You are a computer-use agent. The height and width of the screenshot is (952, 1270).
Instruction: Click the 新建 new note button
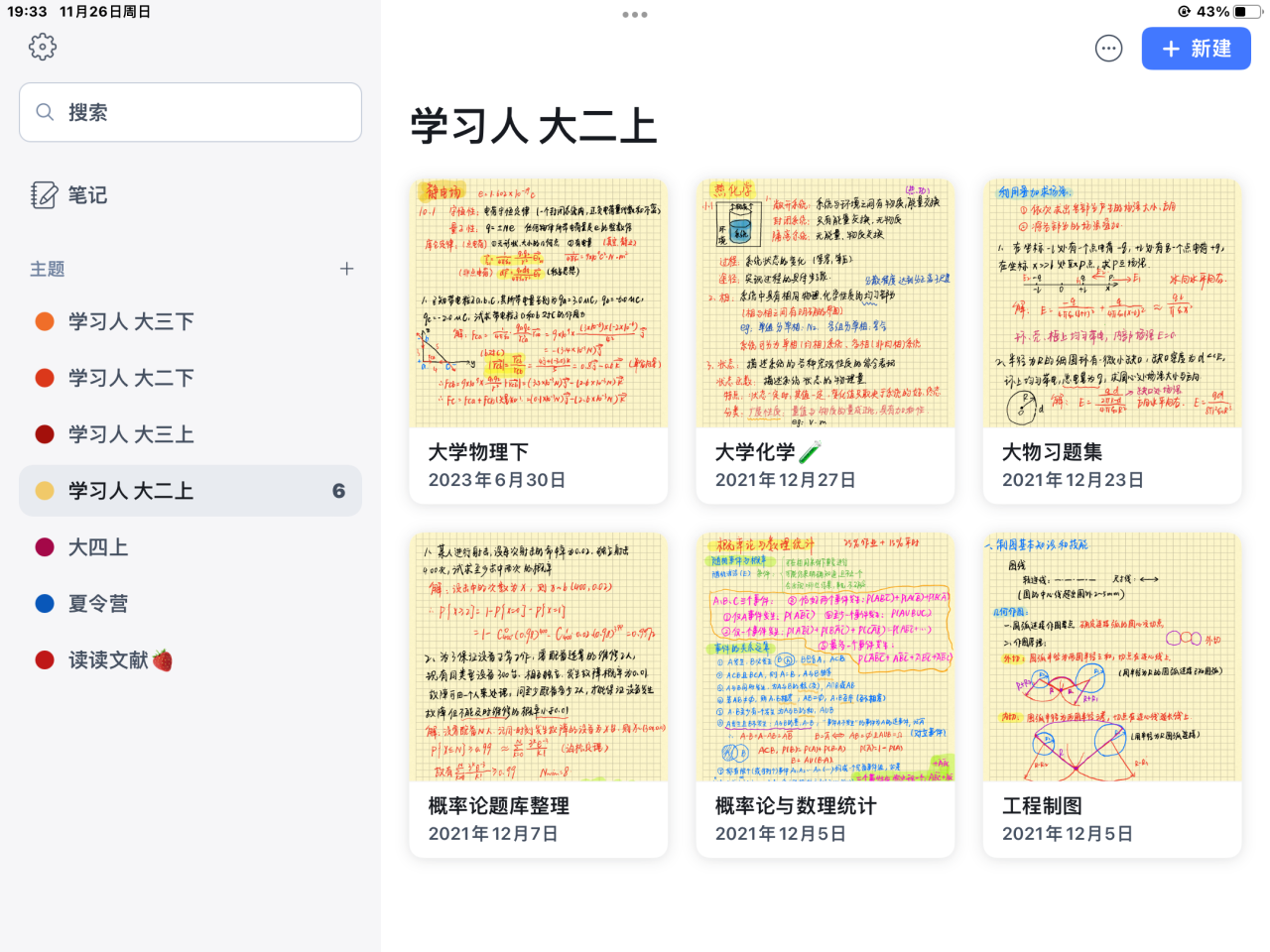click(1196, 49)
